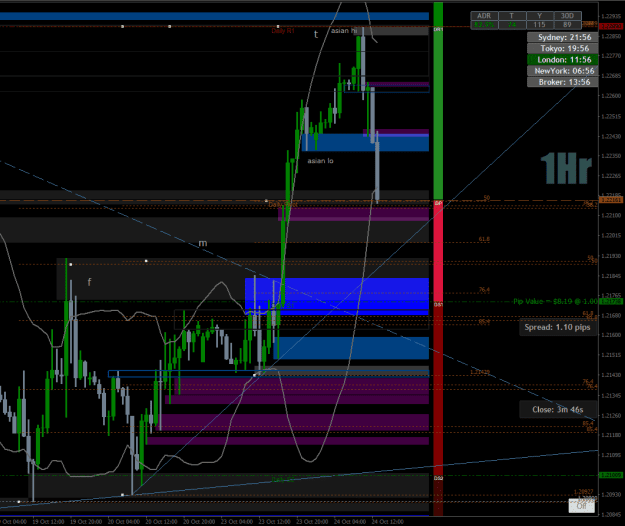Click the green segment of pivot range bar
Viewport: 625px width, 526px height.
coord(438,100)
